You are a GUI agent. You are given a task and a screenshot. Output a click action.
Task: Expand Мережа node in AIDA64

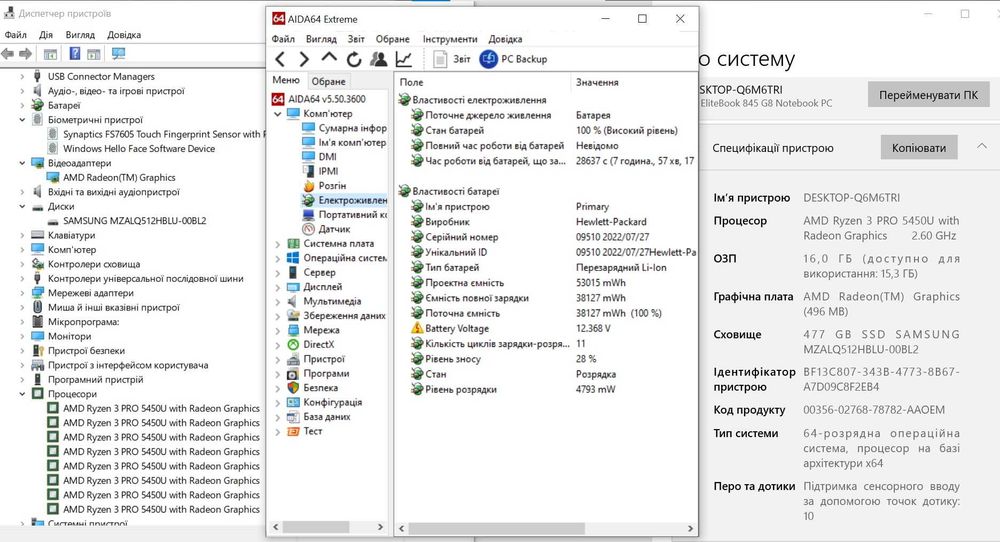pyautogui.click(x=277, y=330)
